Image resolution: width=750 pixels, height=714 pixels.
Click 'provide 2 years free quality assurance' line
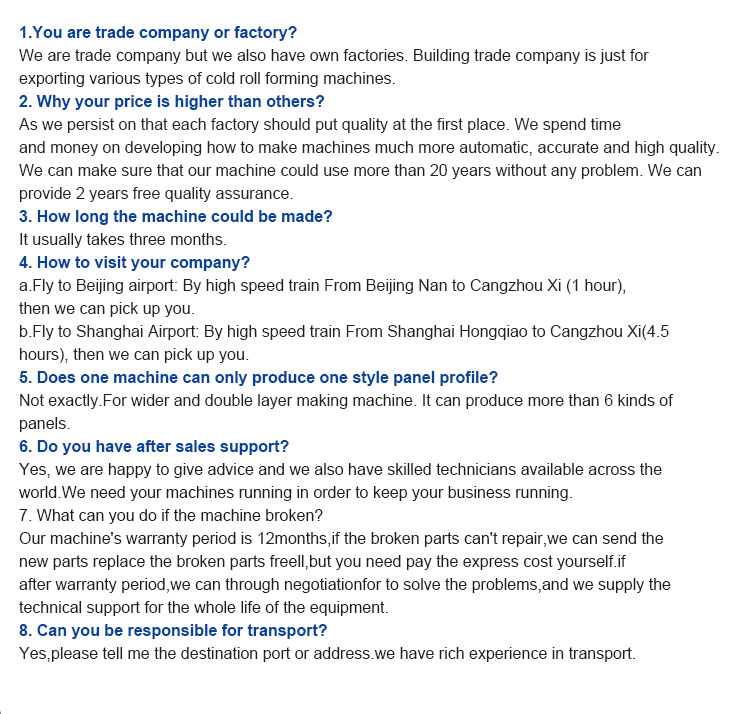(156, 194)
